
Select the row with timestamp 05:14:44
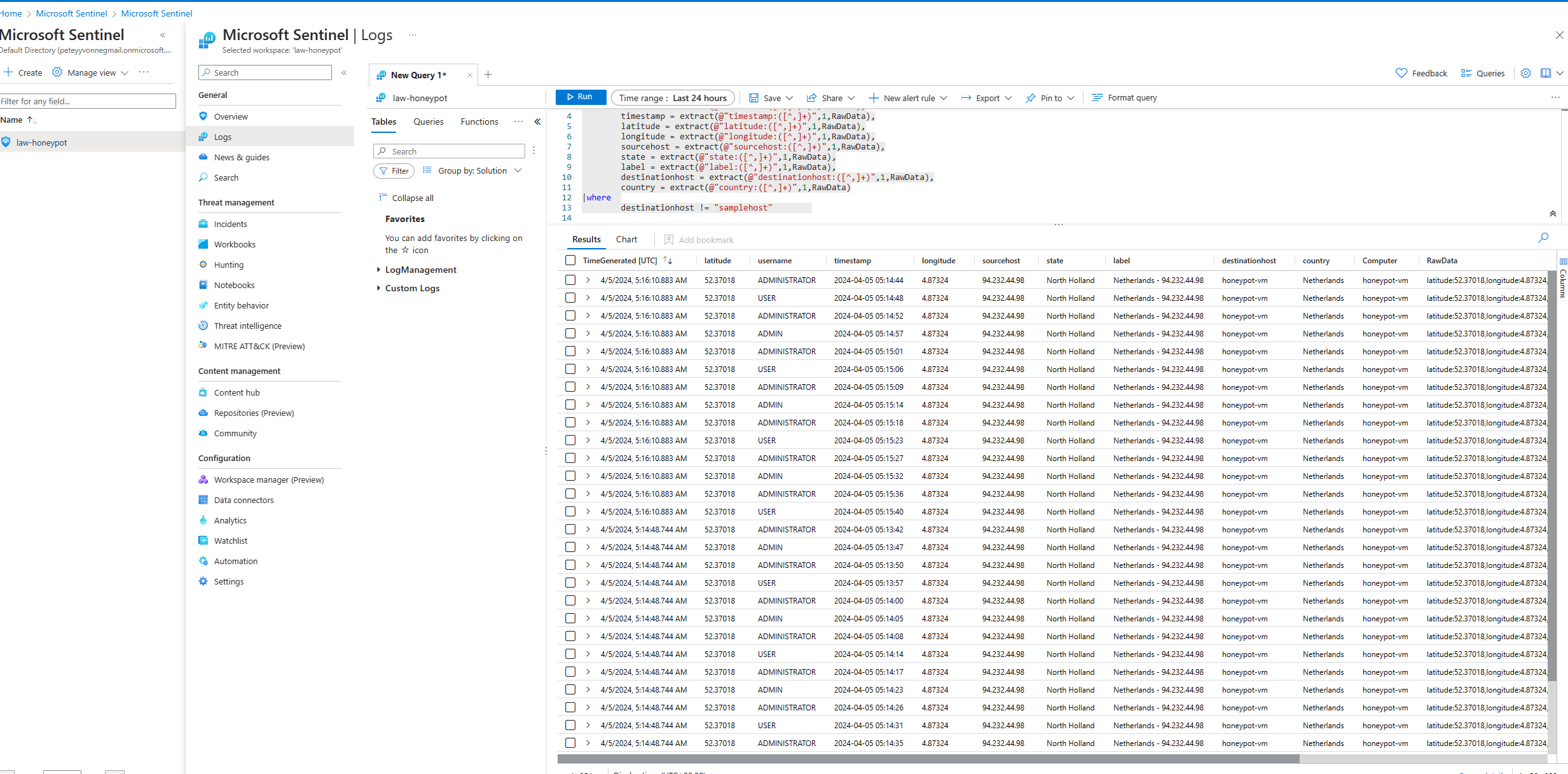570,280
